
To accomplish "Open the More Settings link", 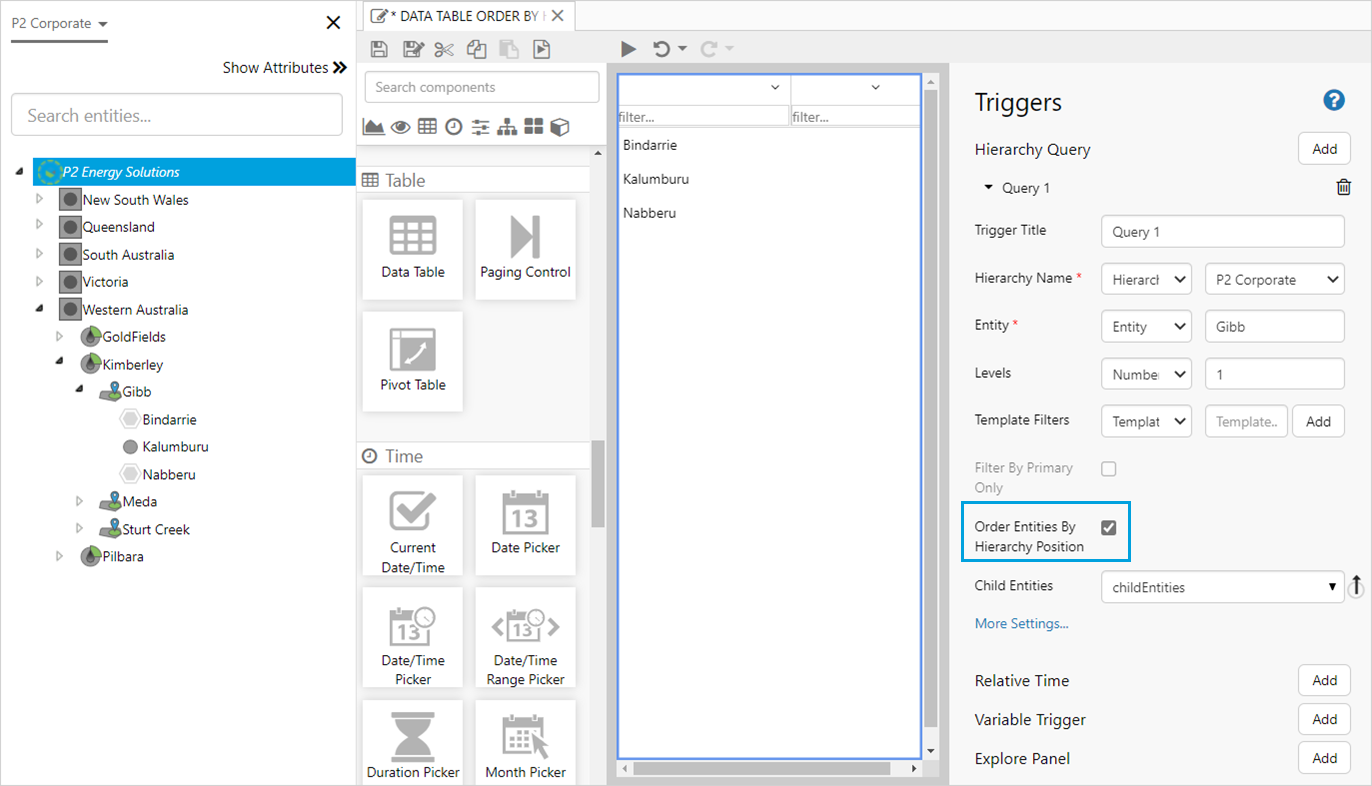I will (x=1021, y=623).
